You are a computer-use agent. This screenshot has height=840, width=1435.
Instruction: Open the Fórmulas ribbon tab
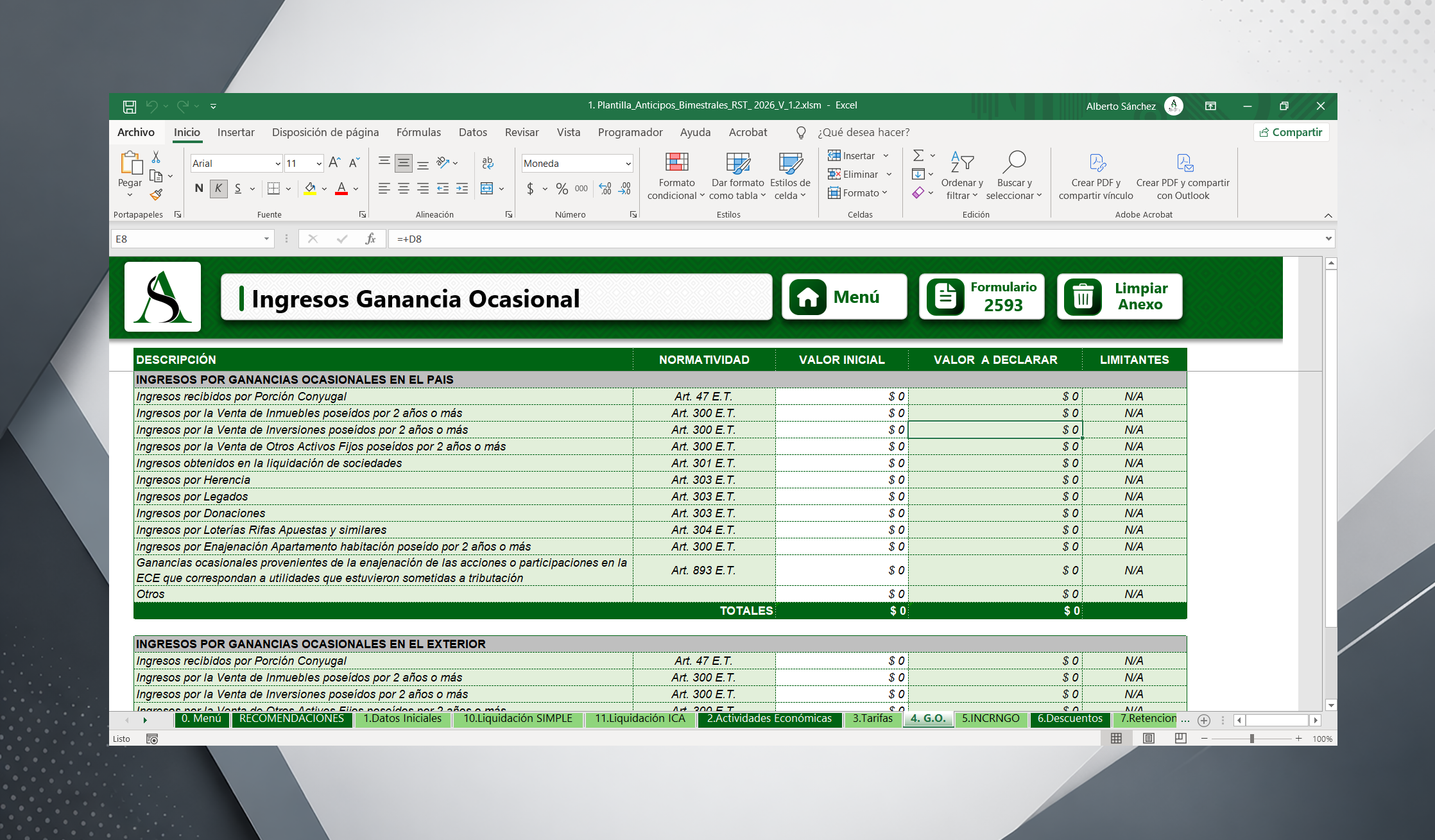click(418, 132)
